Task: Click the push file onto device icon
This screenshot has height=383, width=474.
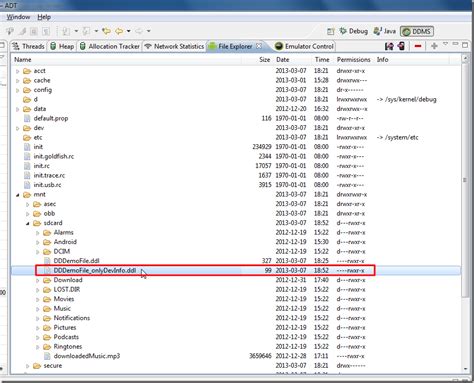Action: (x=401, y=46)
